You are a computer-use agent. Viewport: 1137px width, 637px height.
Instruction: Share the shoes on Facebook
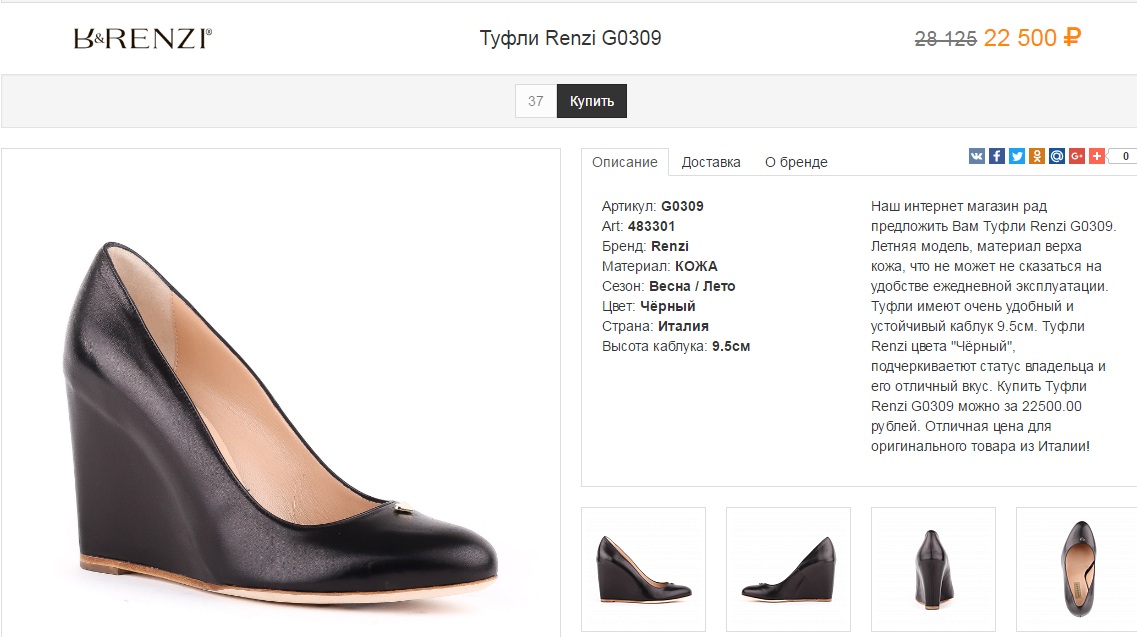point(997,156)
